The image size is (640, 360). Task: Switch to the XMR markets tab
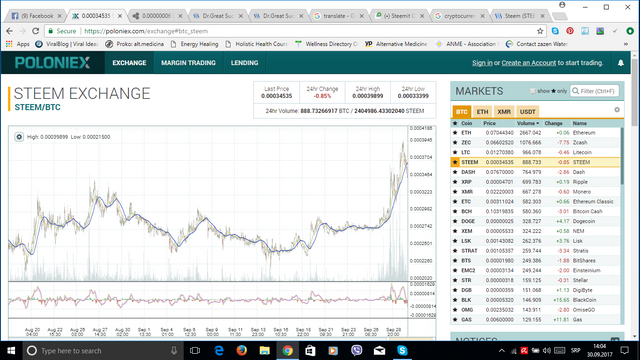pyautogui.click(x=504, y=111)
